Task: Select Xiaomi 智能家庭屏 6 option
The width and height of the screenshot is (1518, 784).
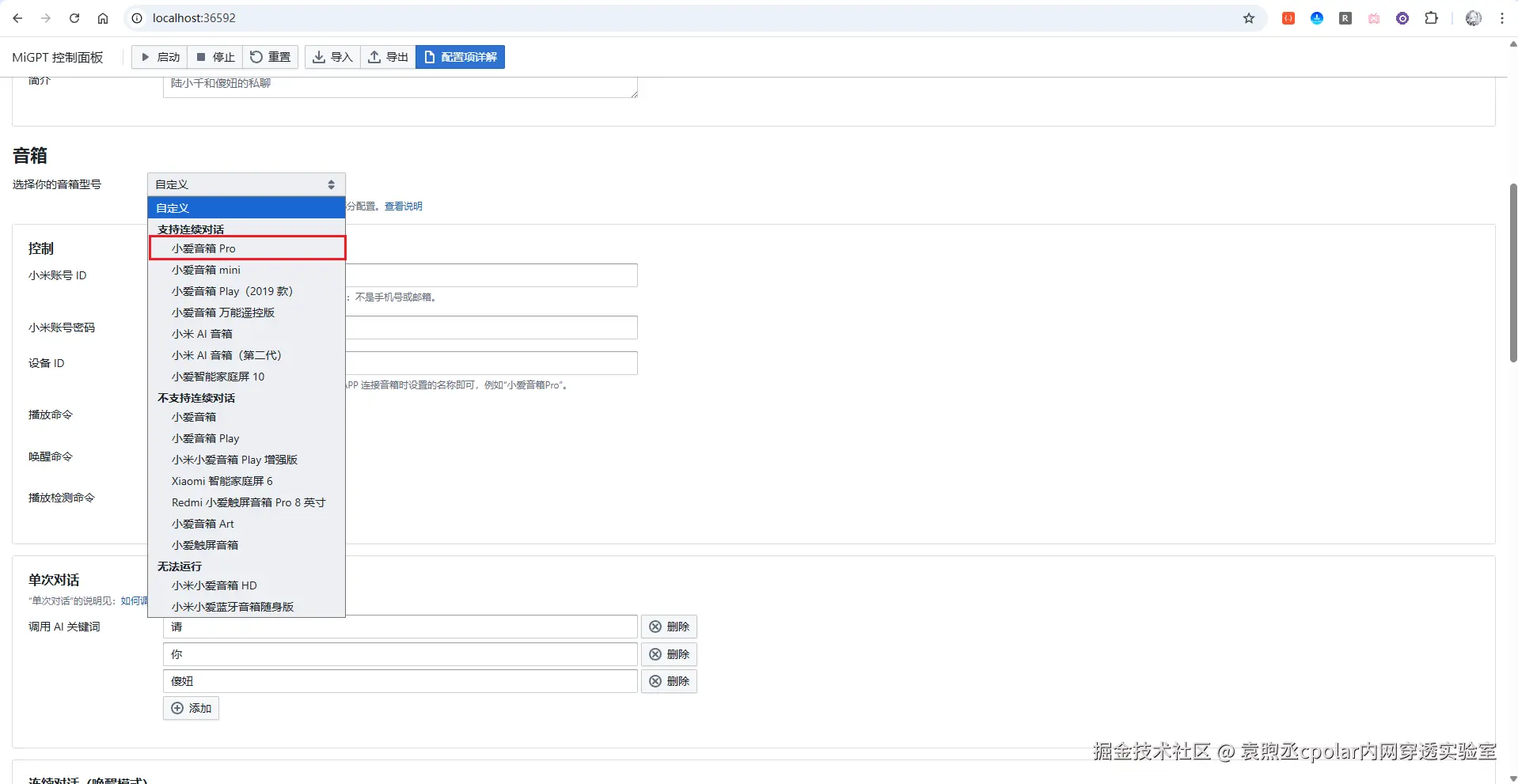Action: 246,481
